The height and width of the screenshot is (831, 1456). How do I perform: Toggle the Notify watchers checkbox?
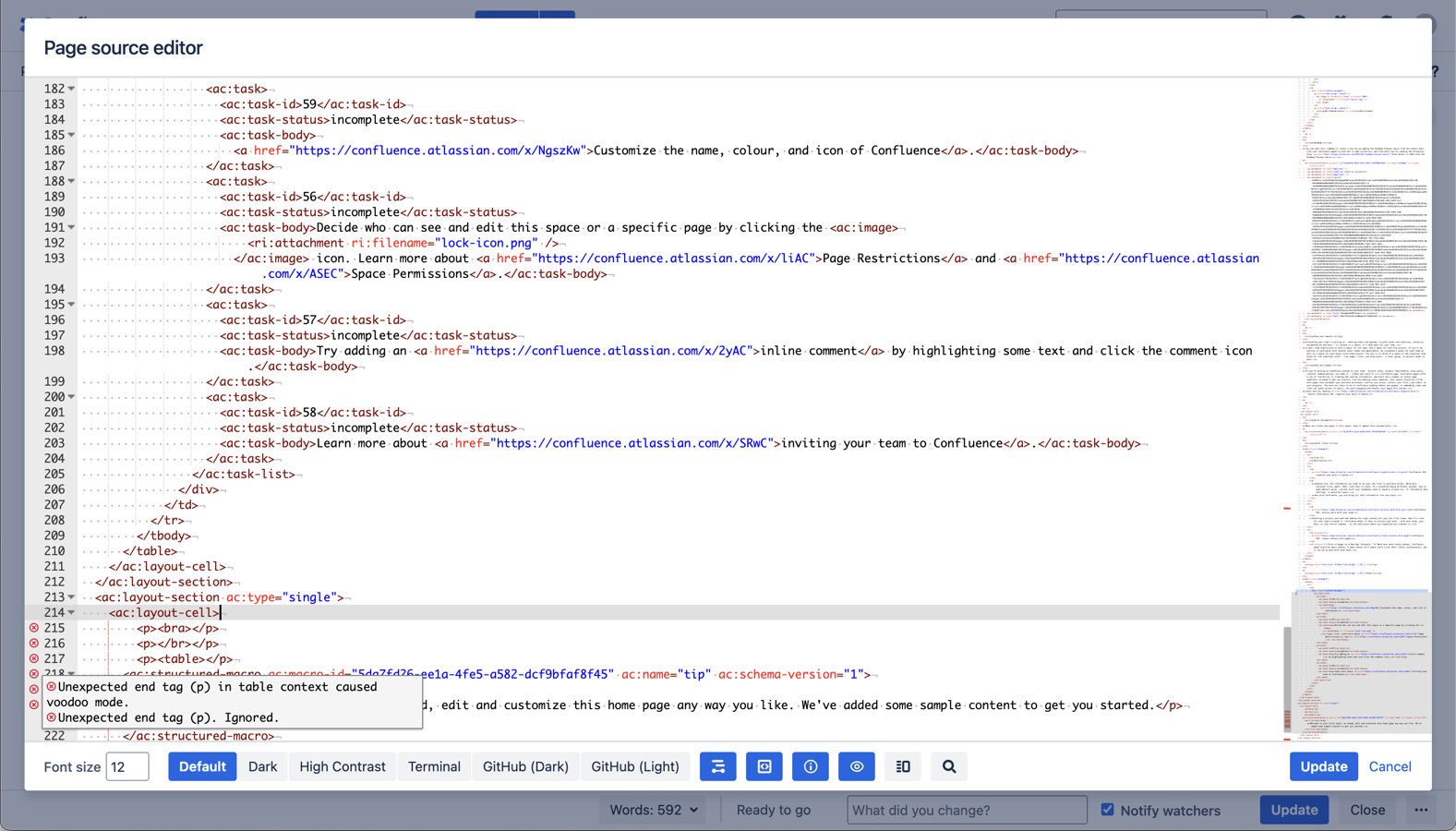1107,810
